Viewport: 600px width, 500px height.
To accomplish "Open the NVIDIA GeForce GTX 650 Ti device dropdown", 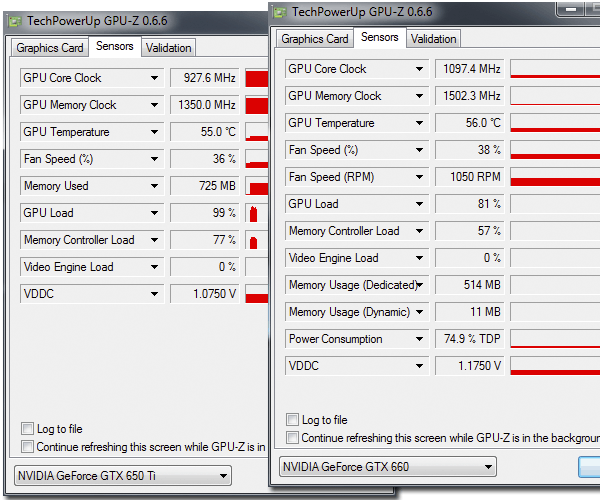I will click(123, 476).
